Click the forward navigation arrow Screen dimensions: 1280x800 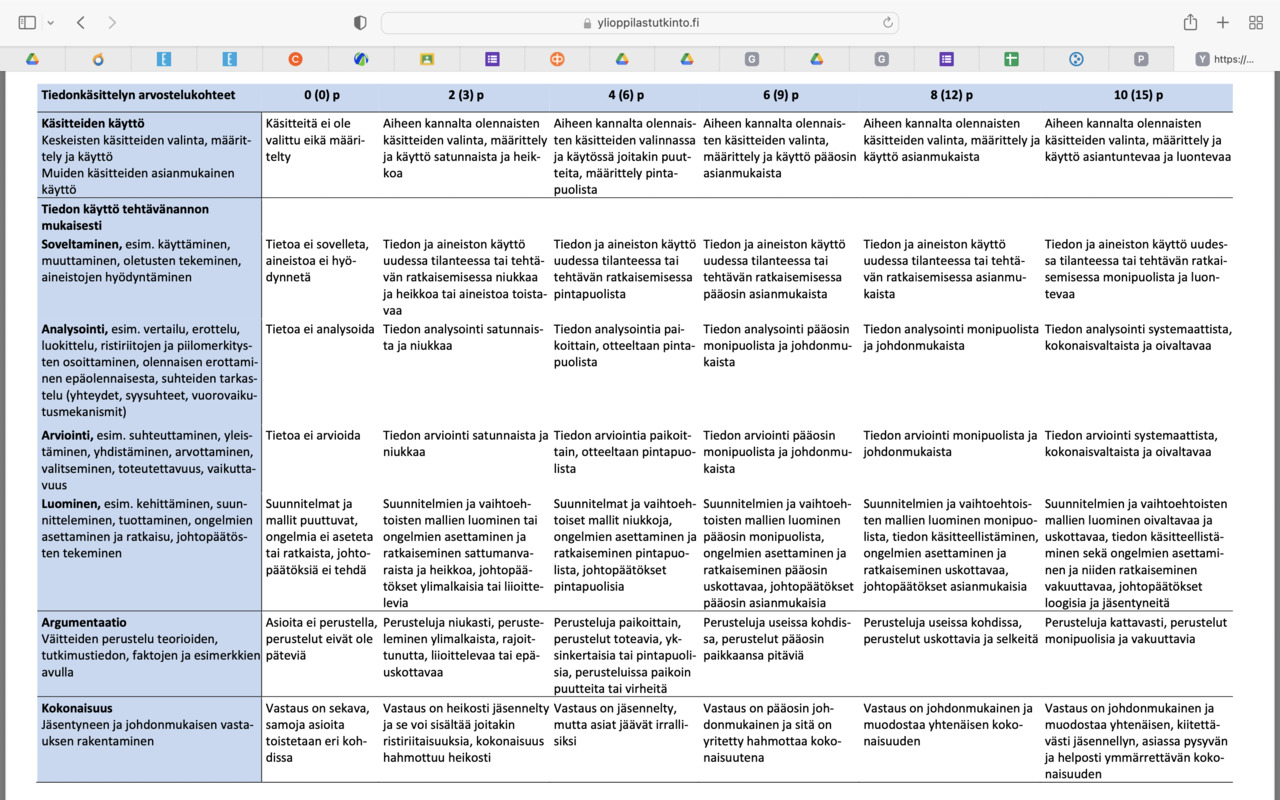[111, 22]
